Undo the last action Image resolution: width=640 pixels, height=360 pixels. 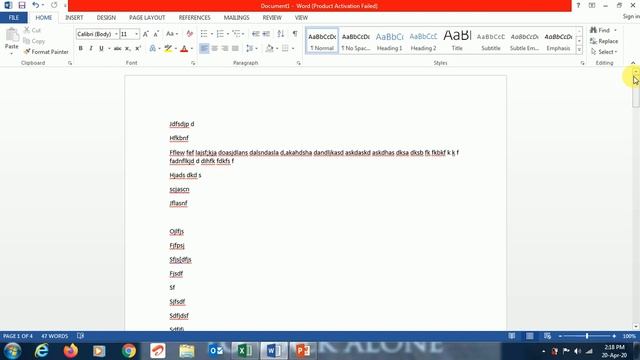pos(36,5)
